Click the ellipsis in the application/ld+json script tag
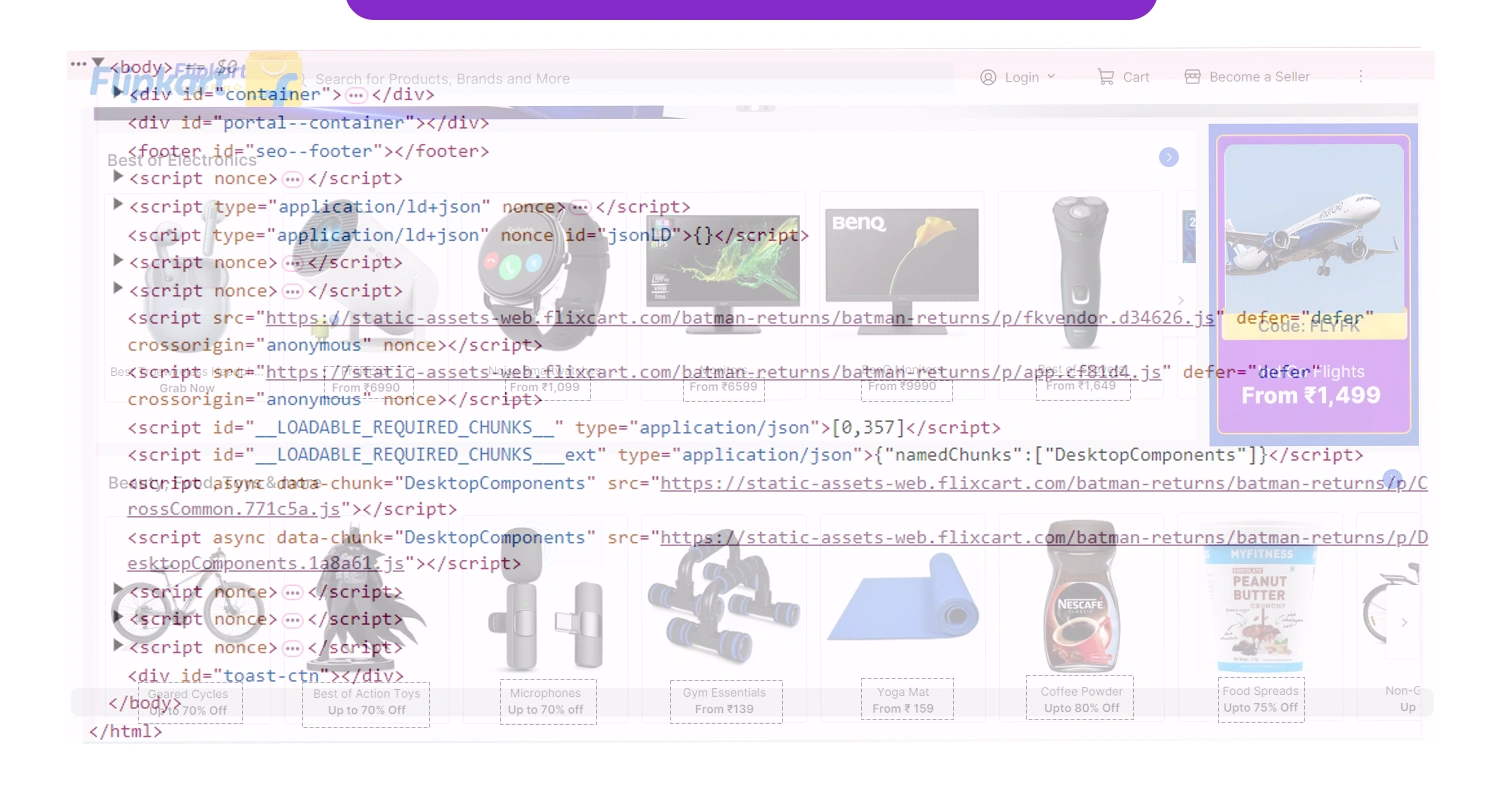 coord(581,206)
